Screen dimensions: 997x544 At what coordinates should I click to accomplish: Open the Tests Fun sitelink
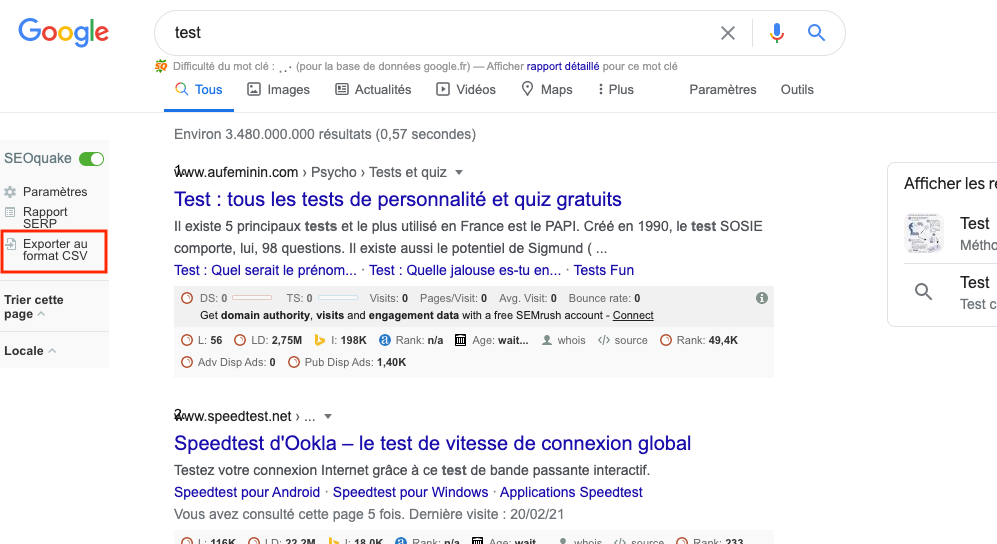pyautogui.click(x=604, y=270)
